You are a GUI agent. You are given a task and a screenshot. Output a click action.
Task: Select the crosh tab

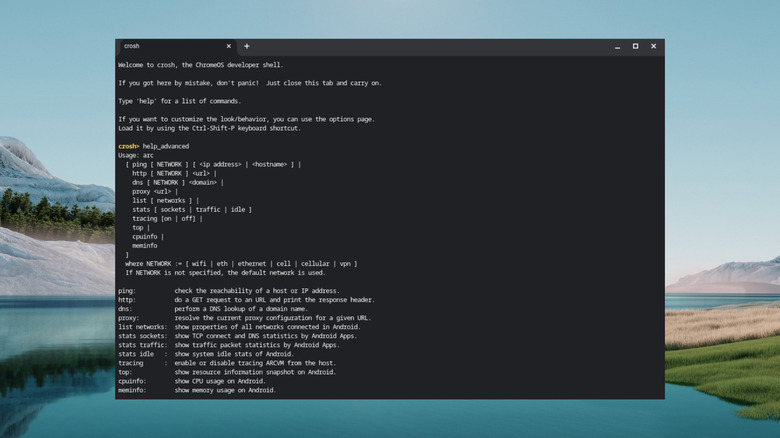170,46
